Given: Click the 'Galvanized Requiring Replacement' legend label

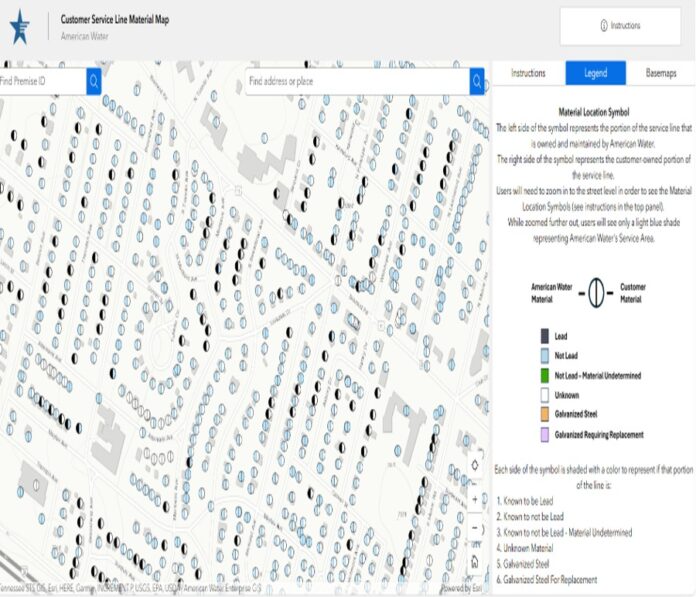Looking at the screenshot, I should (599, 435).
